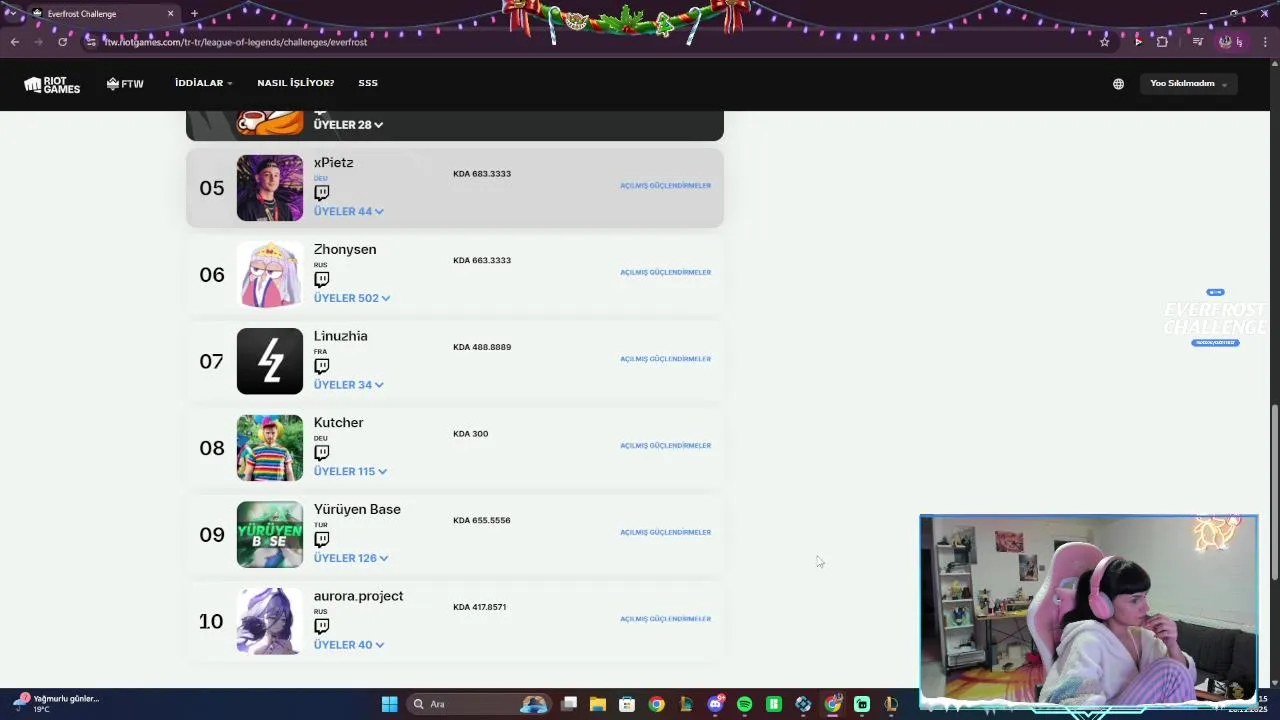Viewport: 1280px width, 720px height.
Task: Open the language globe selector
Action: coord(1118,84)
